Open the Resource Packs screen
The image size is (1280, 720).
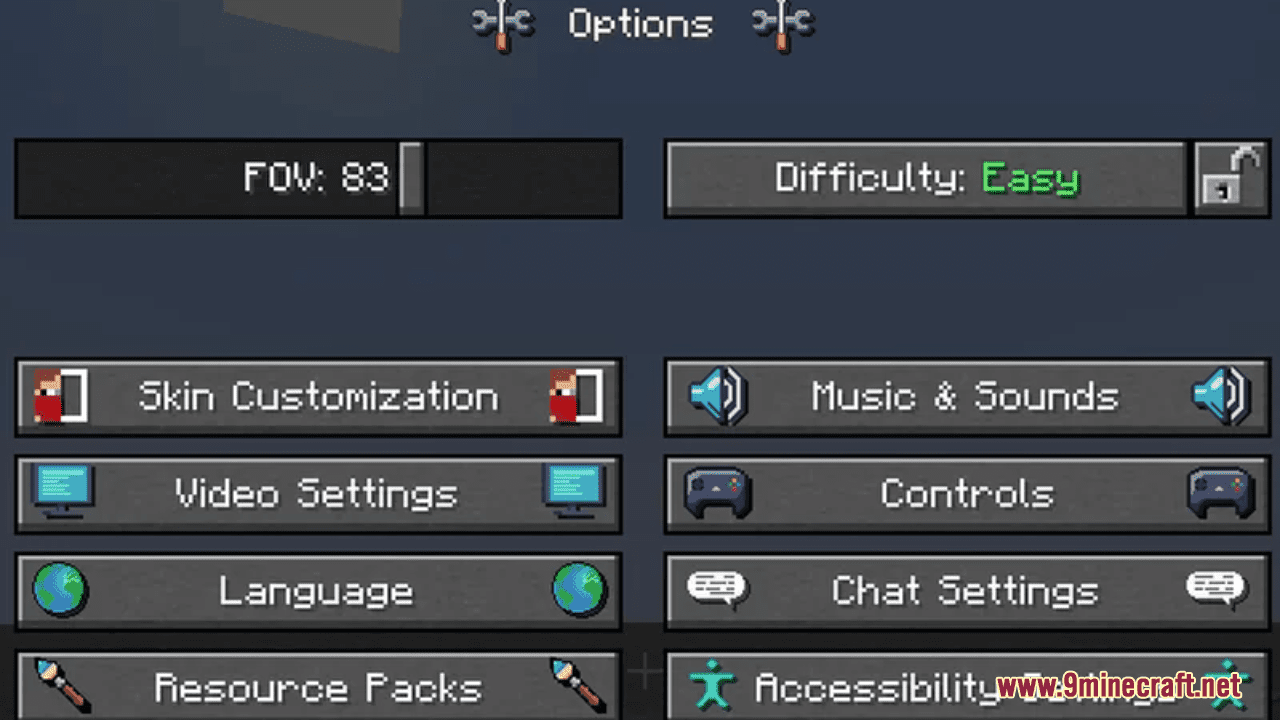318,686
